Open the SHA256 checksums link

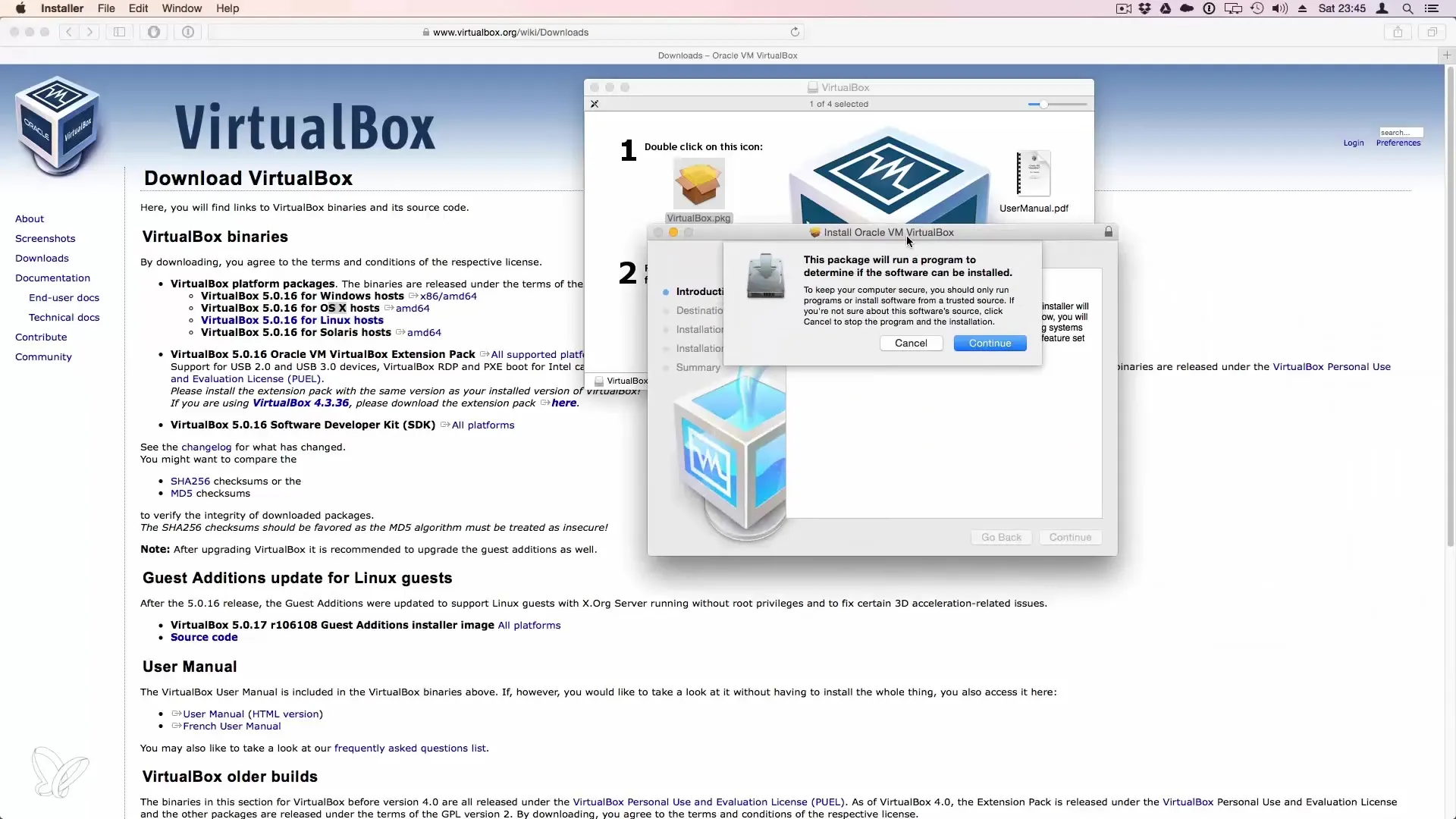[x=190, y=481]
